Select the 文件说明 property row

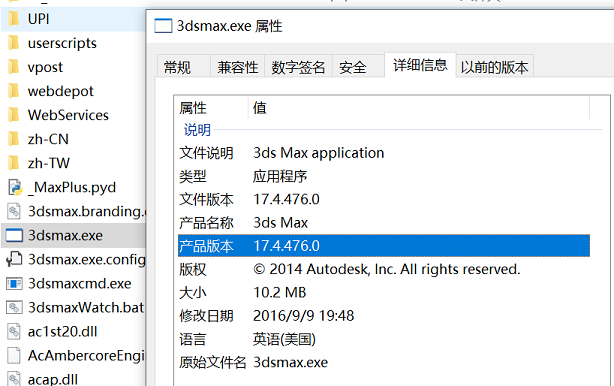click(384, 153)
